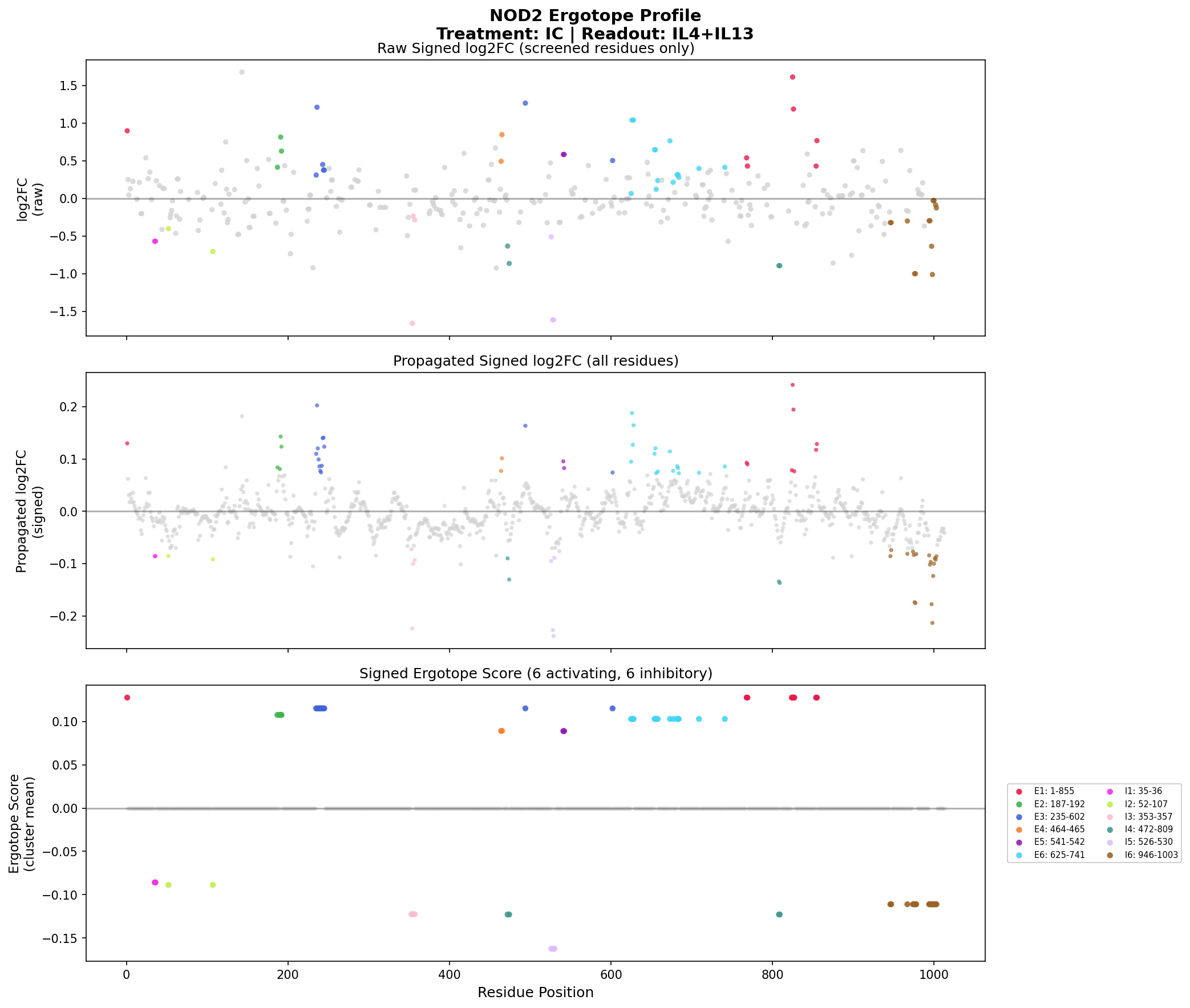This screenshot has width=1190, height=1008.
Task: Click the E1: 1-855 legend swatch
Action: 1019,791
